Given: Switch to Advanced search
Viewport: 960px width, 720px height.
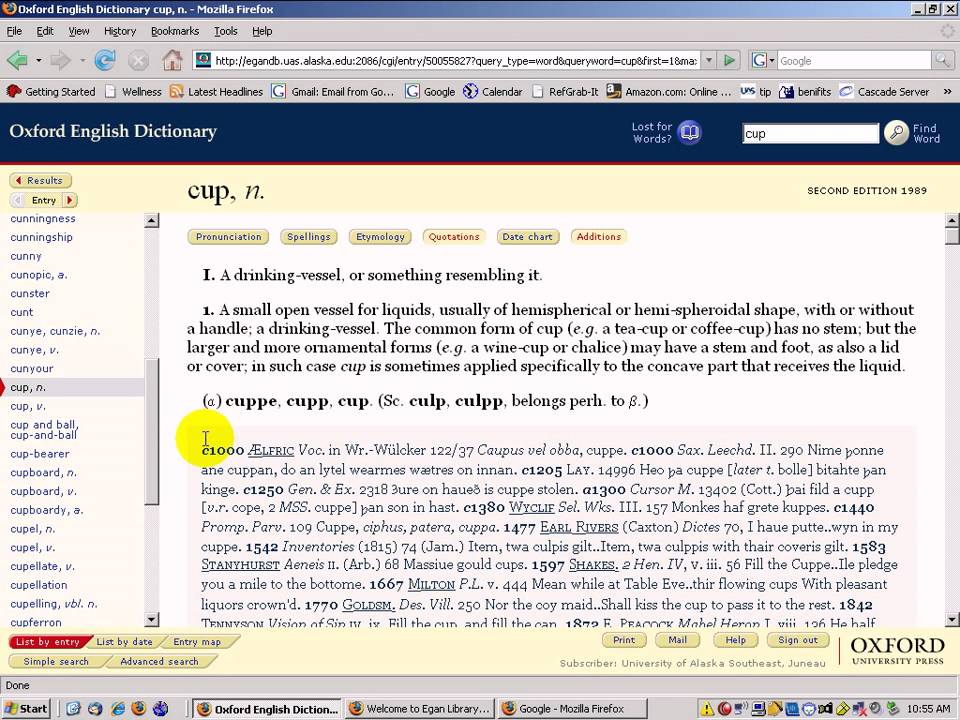Looking at the screenshot, I should pyautogui.click(x=159, y=662).
